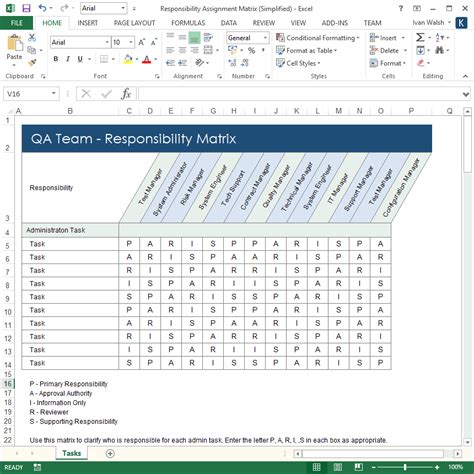474x474 pixels.
Task: Switch to Page Layout view in the status bar
Action: pyautogui.click(x=337, y=467)
